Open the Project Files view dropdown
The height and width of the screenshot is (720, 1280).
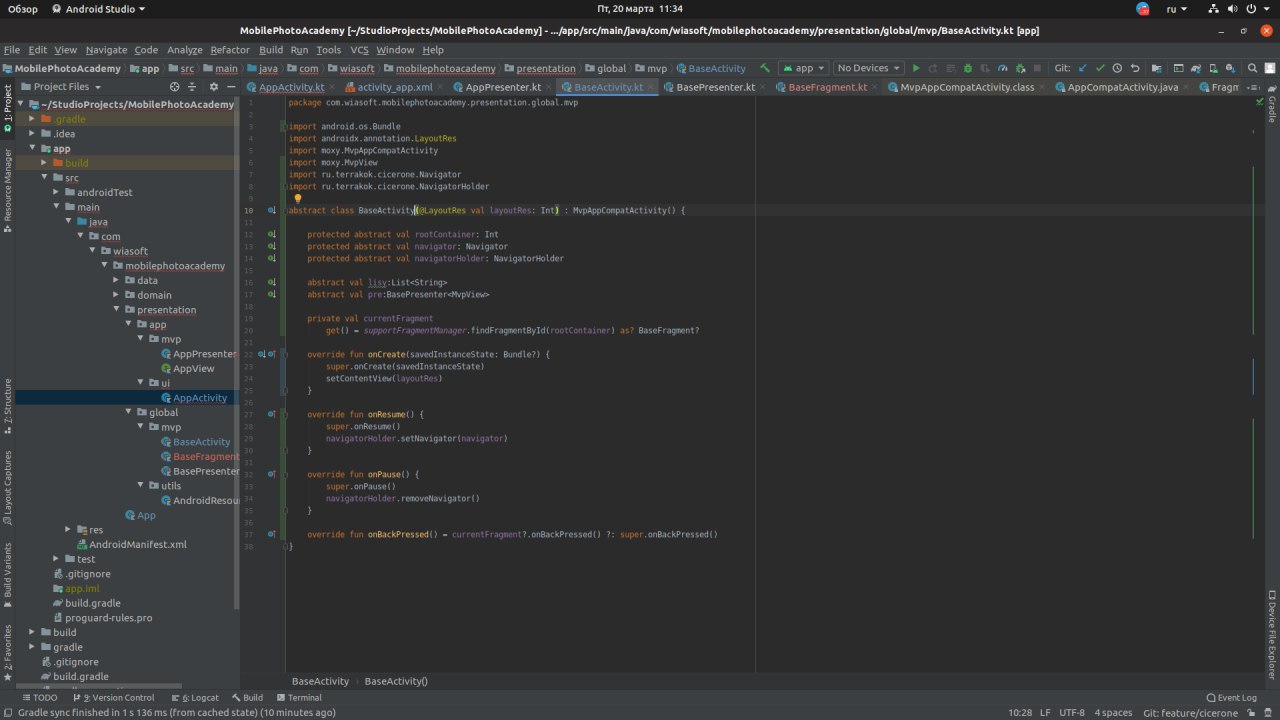pos(68,87)
